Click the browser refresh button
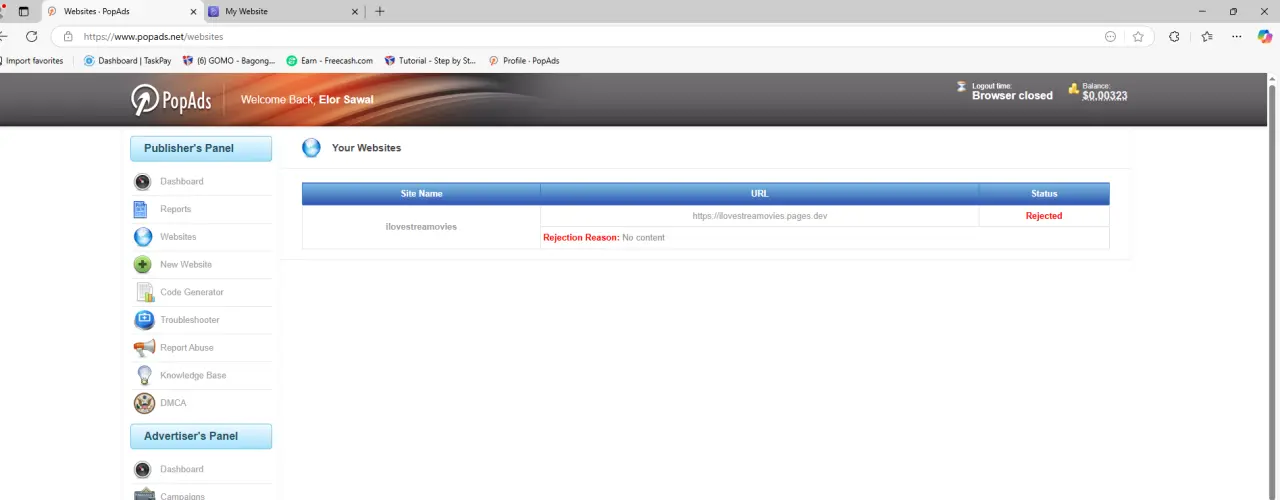1280x500 pixels. pyautogui.click(x=31, y=36)
